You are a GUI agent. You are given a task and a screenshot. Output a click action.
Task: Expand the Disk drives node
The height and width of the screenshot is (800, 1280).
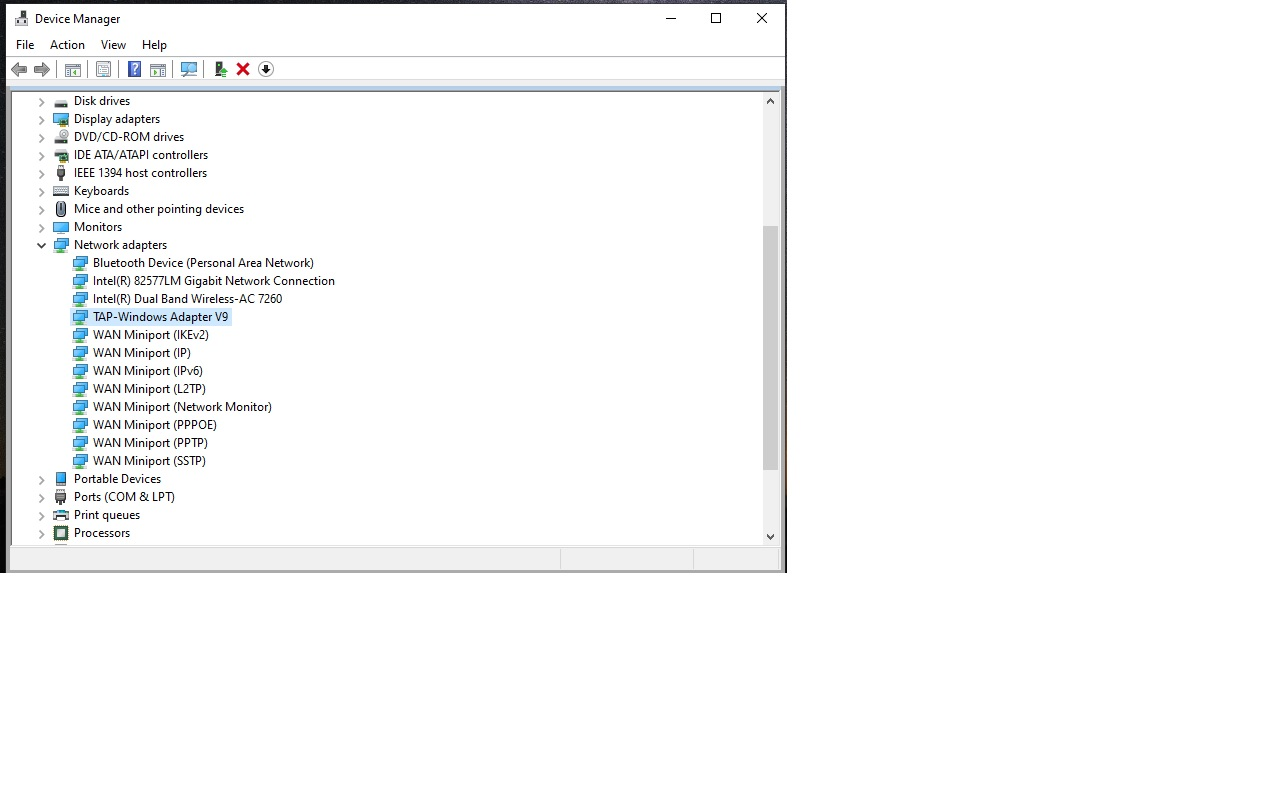[x=42, y=101]
